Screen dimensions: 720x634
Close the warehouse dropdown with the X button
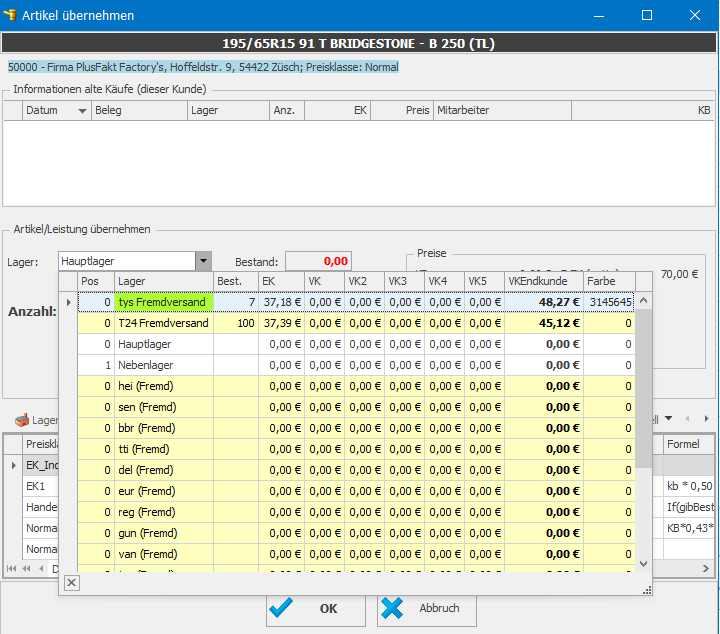click(72, 583)
